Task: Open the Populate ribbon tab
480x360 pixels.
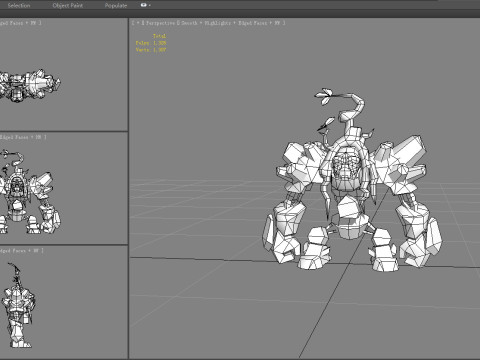Action: [x=116, y=5]
